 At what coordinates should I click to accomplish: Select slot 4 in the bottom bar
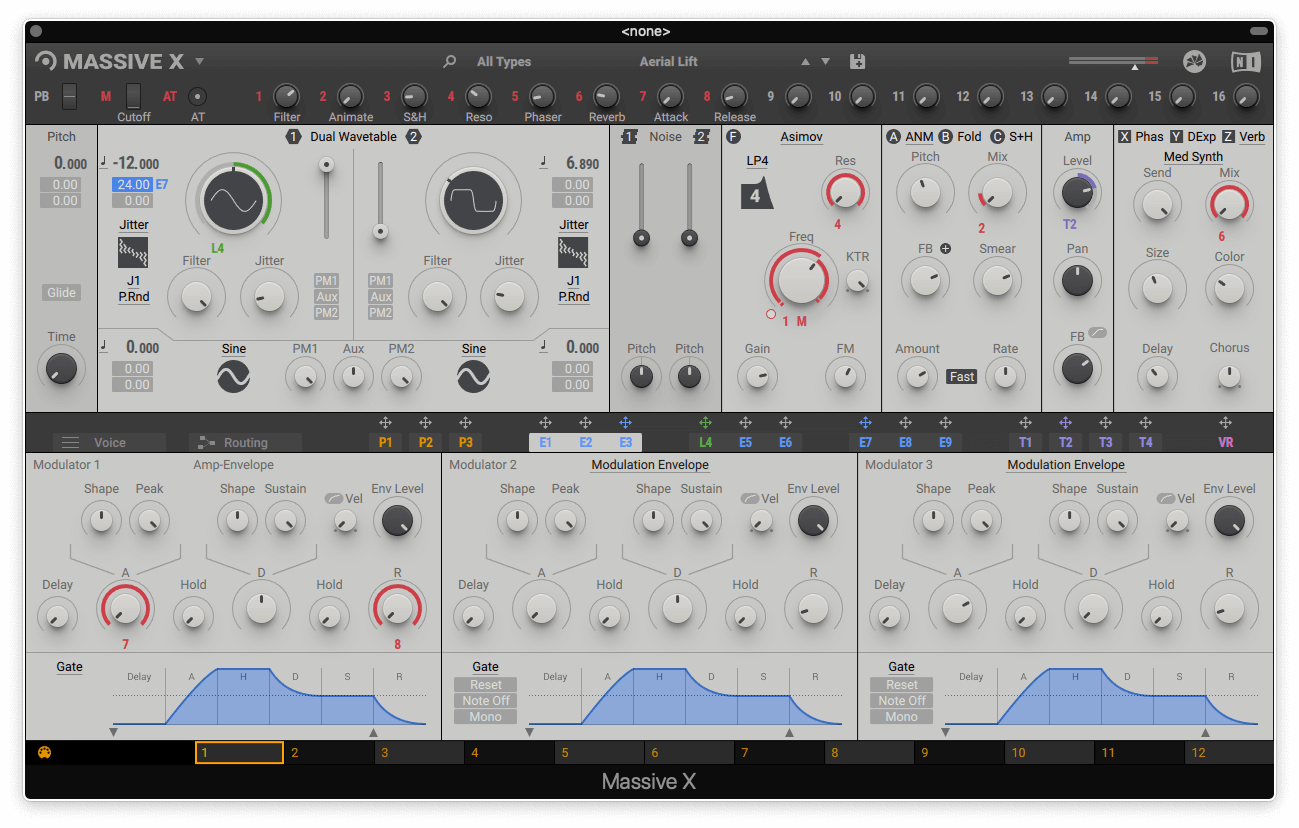(509, 753)
